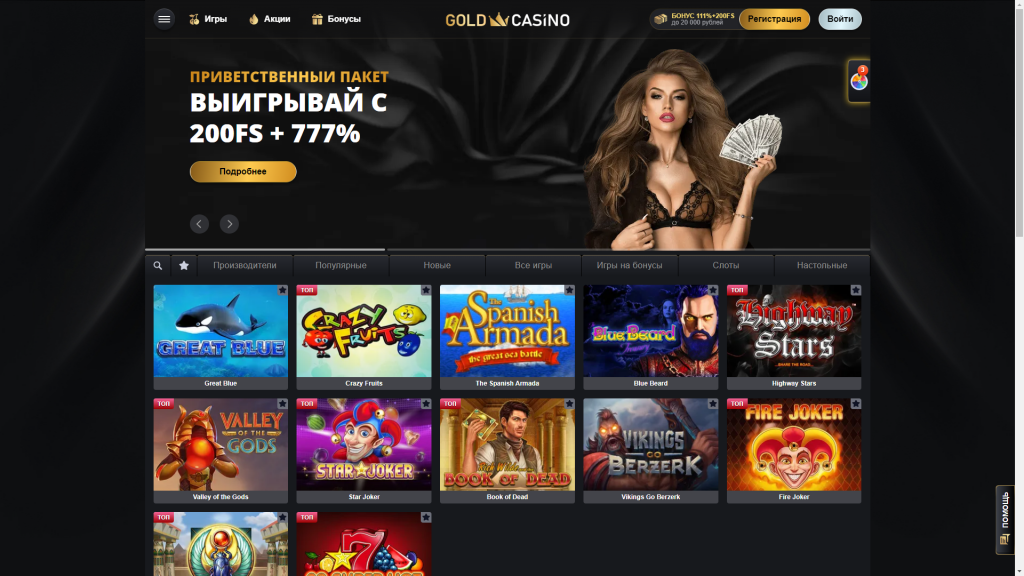Viewport: 1024px width, 576px height.
Task: Click the Подробнее button on banner
Action: [243, 172]
